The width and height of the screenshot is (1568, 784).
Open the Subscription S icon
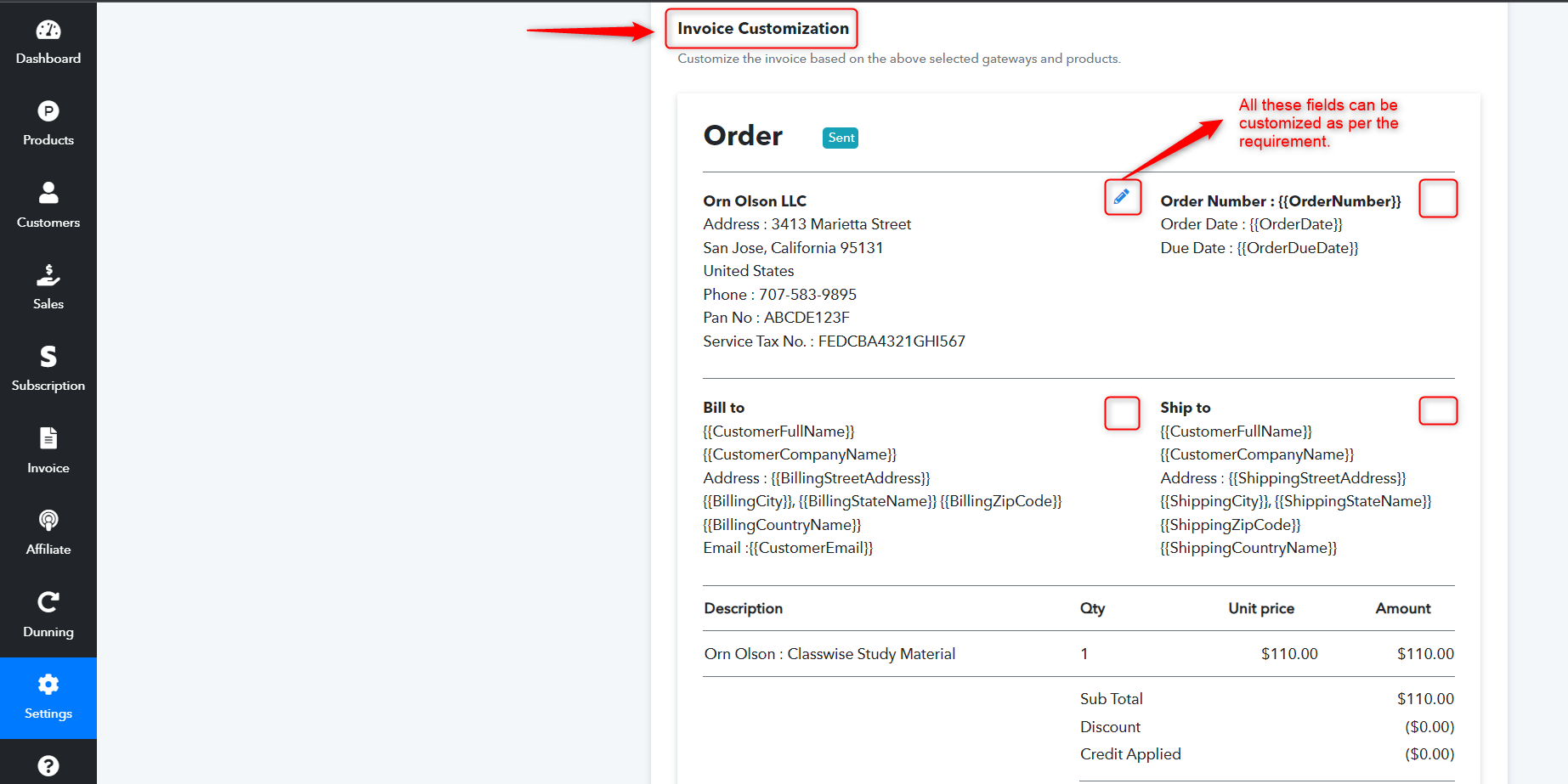tap(48, 356)
